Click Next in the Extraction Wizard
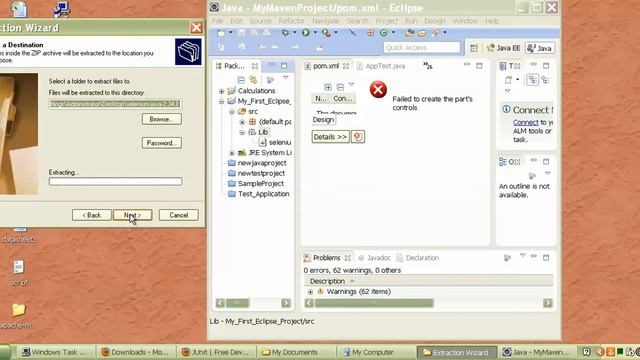 (133, 215)
